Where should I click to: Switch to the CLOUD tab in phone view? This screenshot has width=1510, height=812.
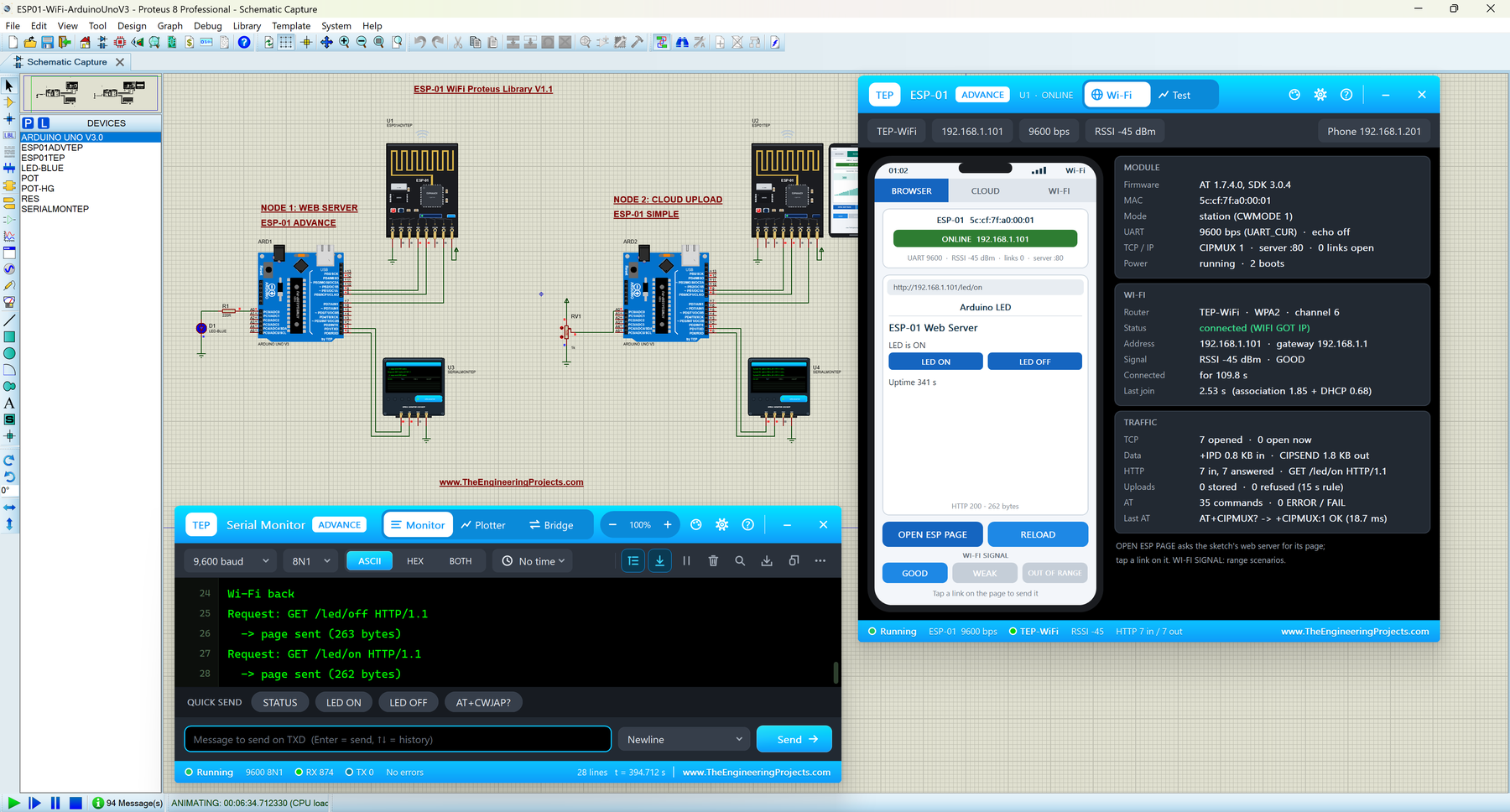(x=985, y=191)
